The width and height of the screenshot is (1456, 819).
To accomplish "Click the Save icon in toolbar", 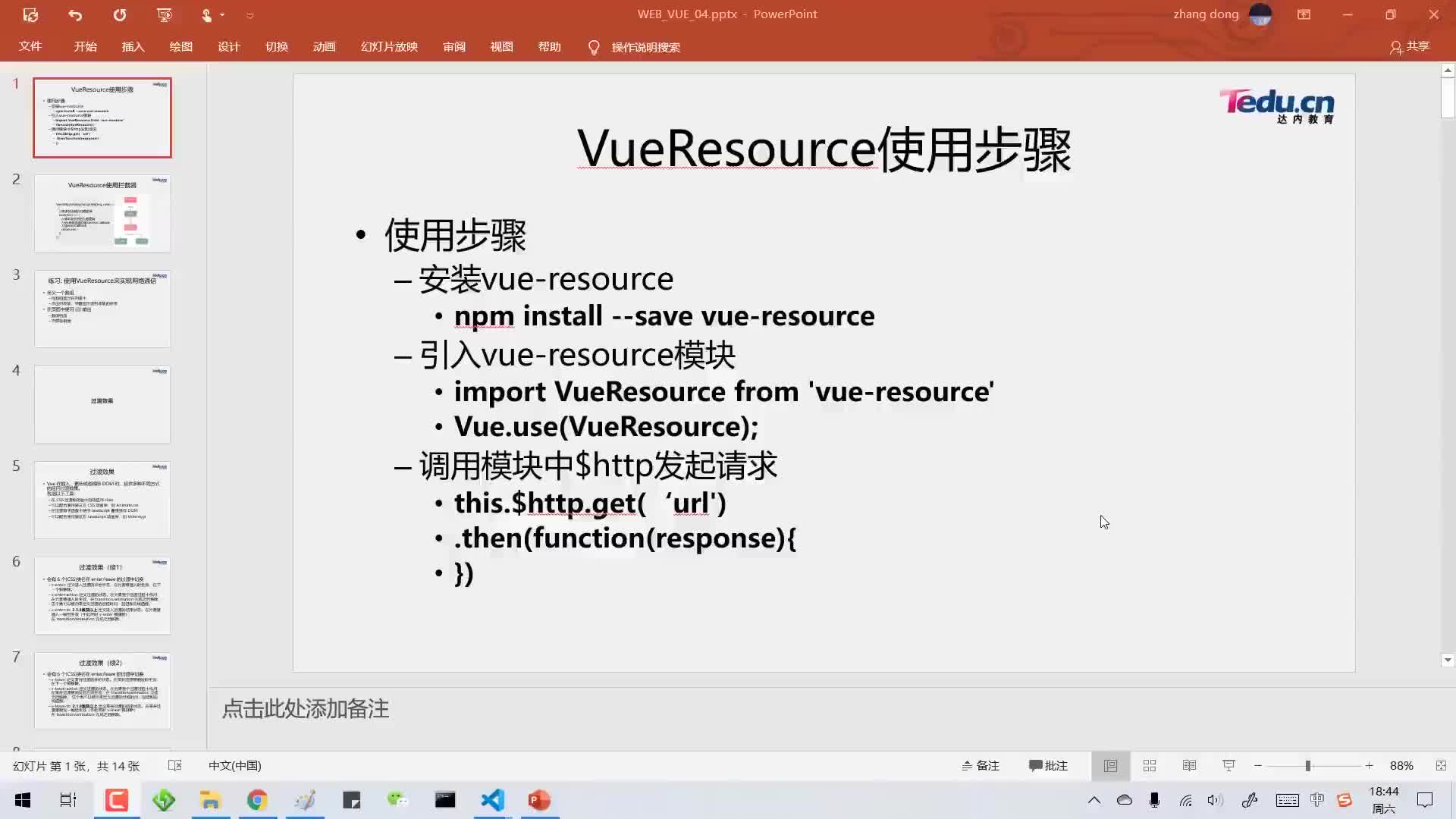I will pos(29,14).
